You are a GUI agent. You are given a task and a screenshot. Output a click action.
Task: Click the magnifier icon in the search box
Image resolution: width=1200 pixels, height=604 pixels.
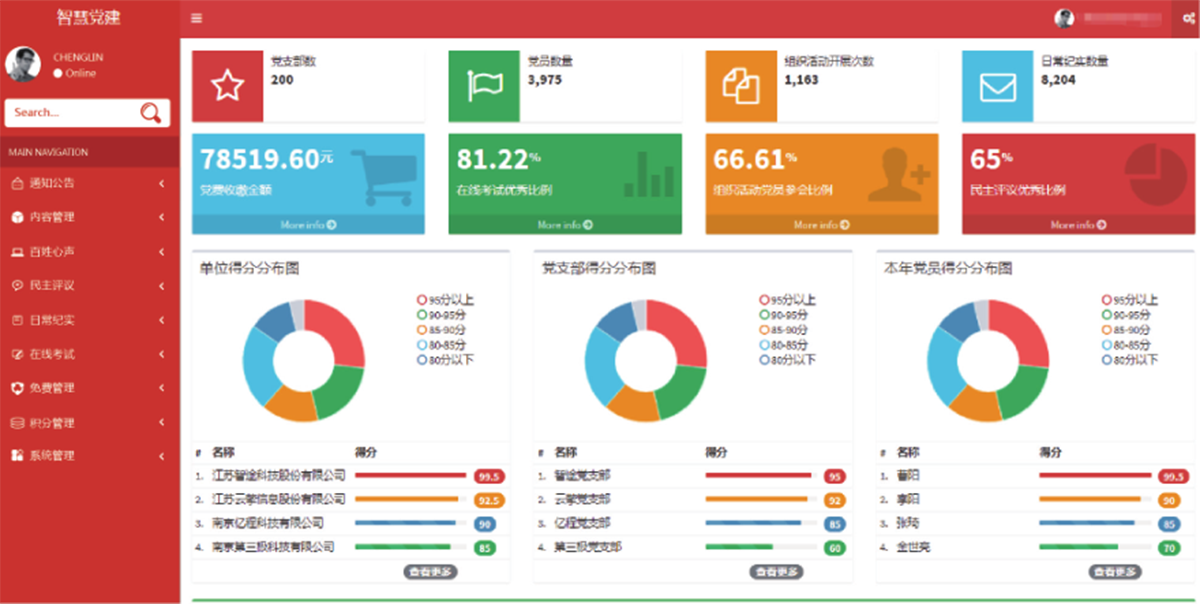[150, 113]
